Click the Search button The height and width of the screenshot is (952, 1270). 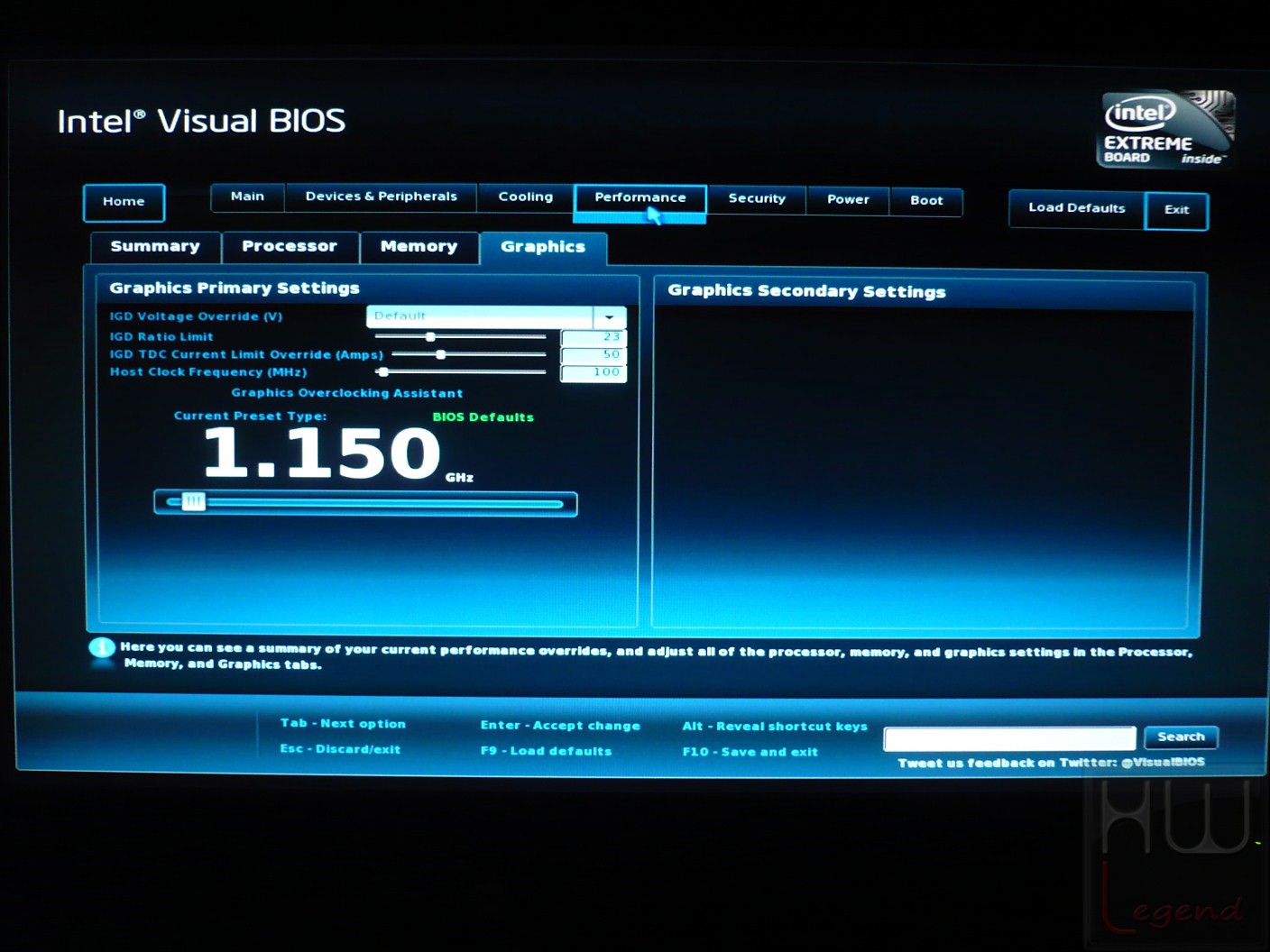[1181, 737]
